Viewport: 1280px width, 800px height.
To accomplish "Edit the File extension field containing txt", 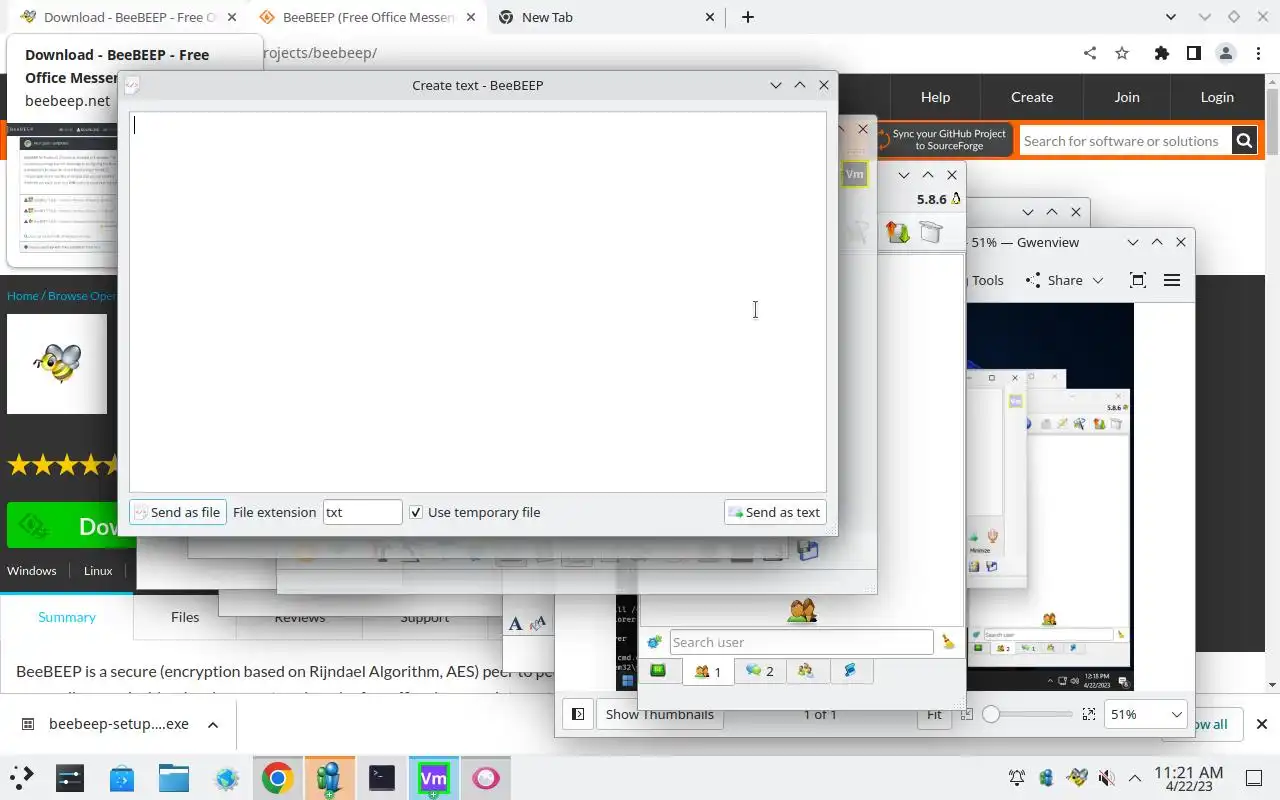I will coord(362,512).
